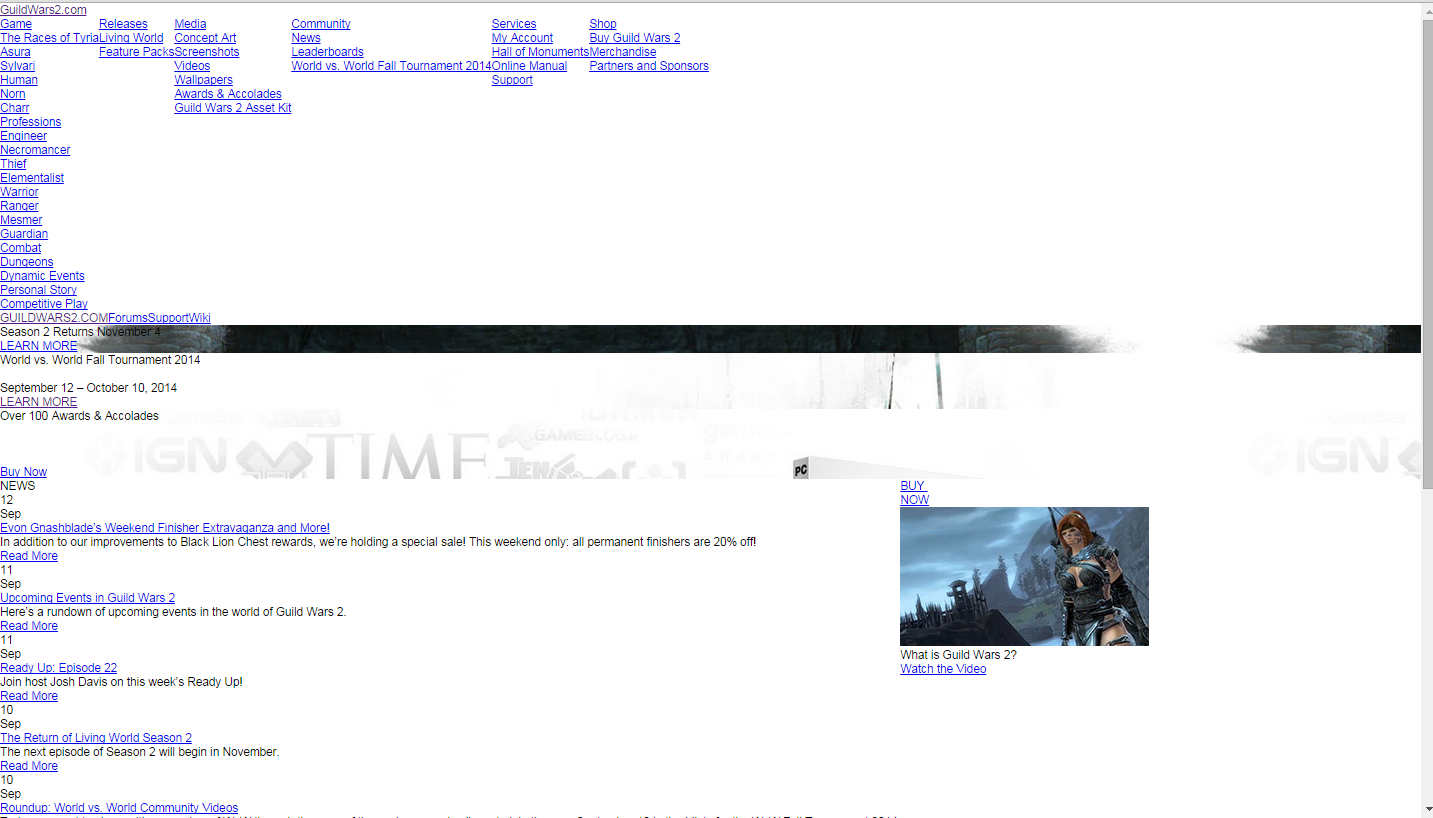Screen dimensions: 1433x818
Task: Open Personal Story link
Action: pyautogui.click(x=38, y=290)
